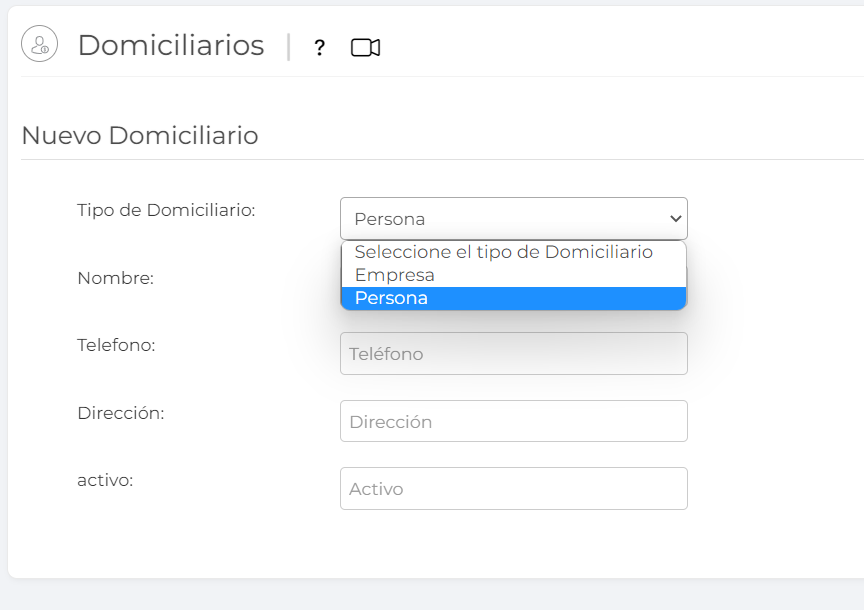Screen dimensions: 864x610
Task: Click the "Domiciliarios" page title
Action: tap(171, 45)
